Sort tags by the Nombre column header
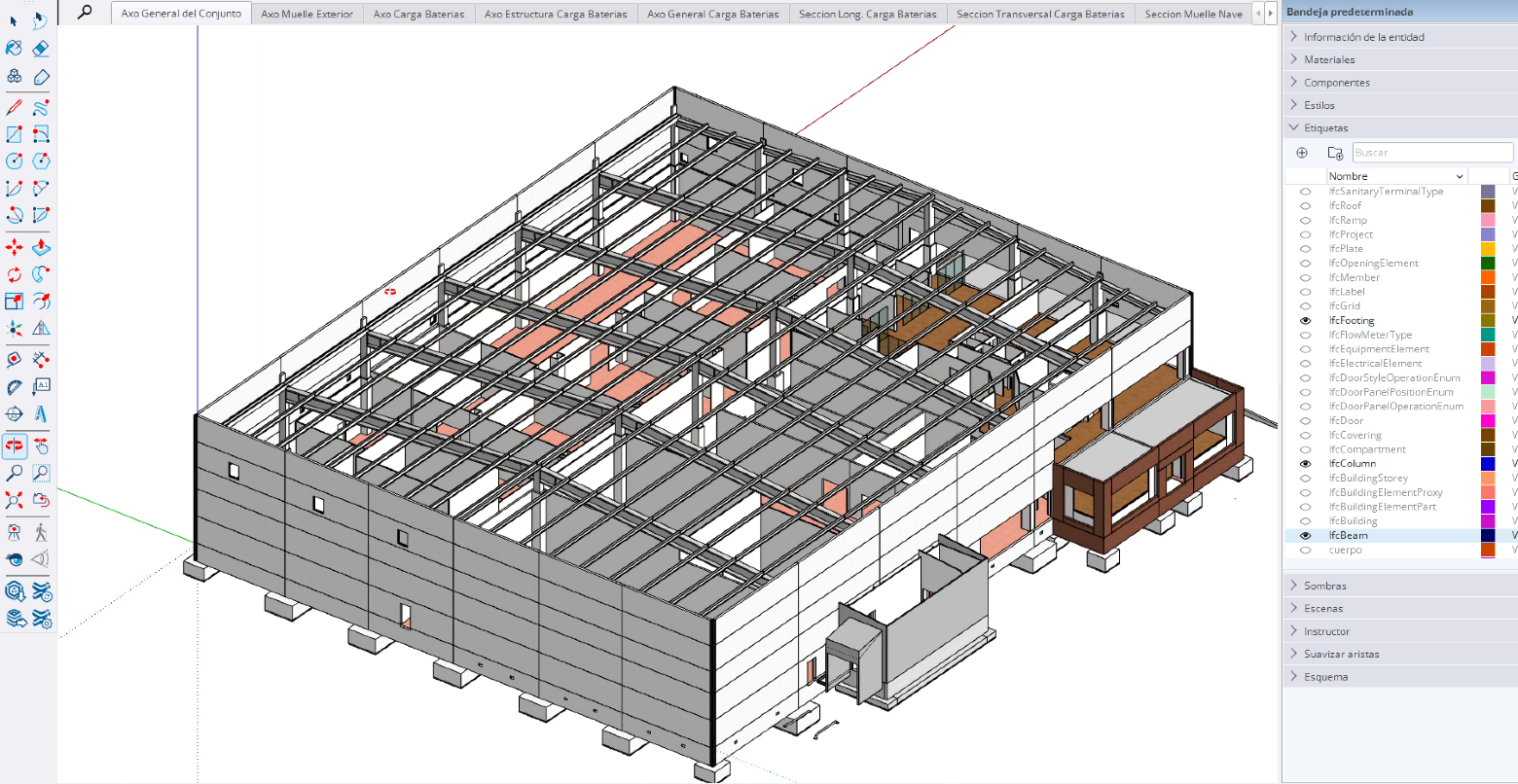 pos(1396,176)
